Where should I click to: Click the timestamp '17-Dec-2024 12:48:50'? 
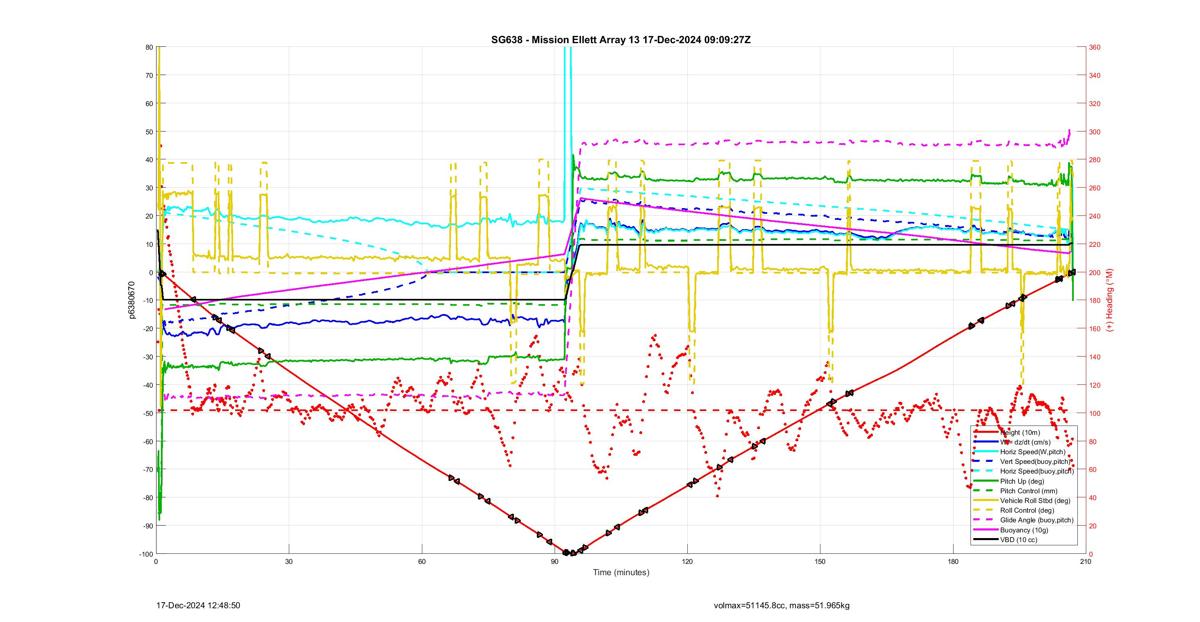pyautogui.click(x=197, y=605)
